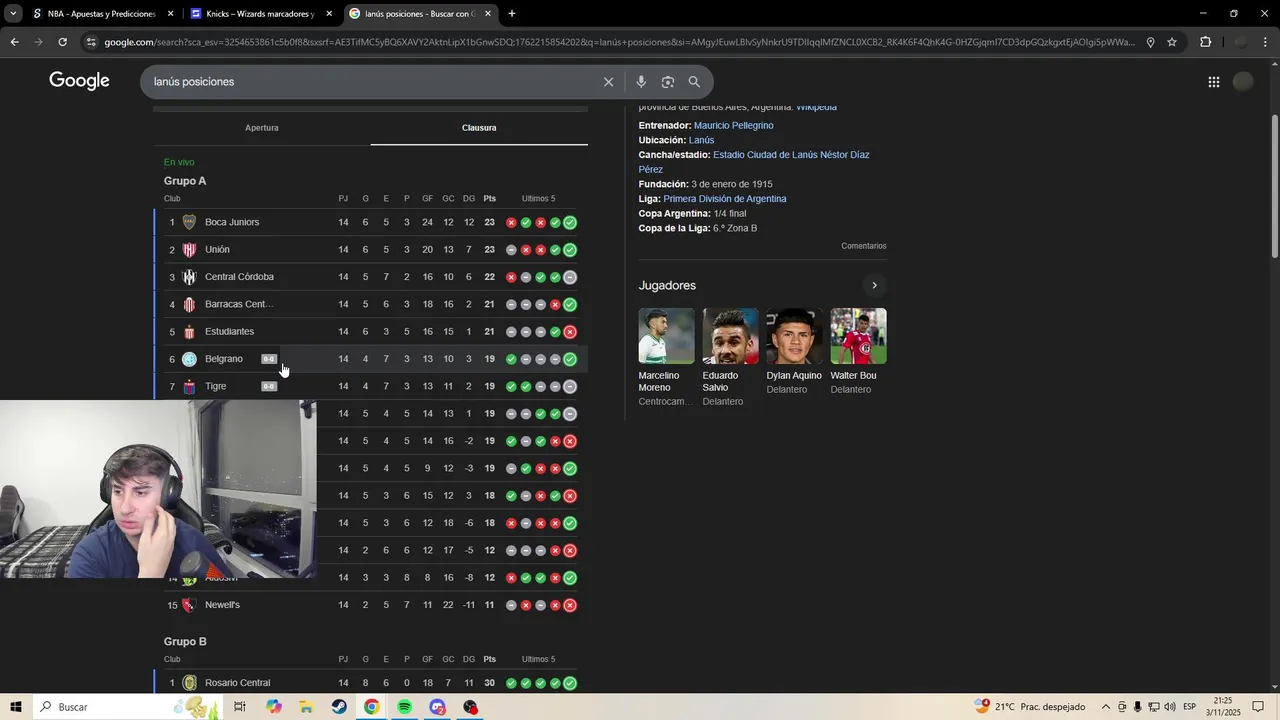Open Marcelino Moreno player photo

(x=666, y=336)
